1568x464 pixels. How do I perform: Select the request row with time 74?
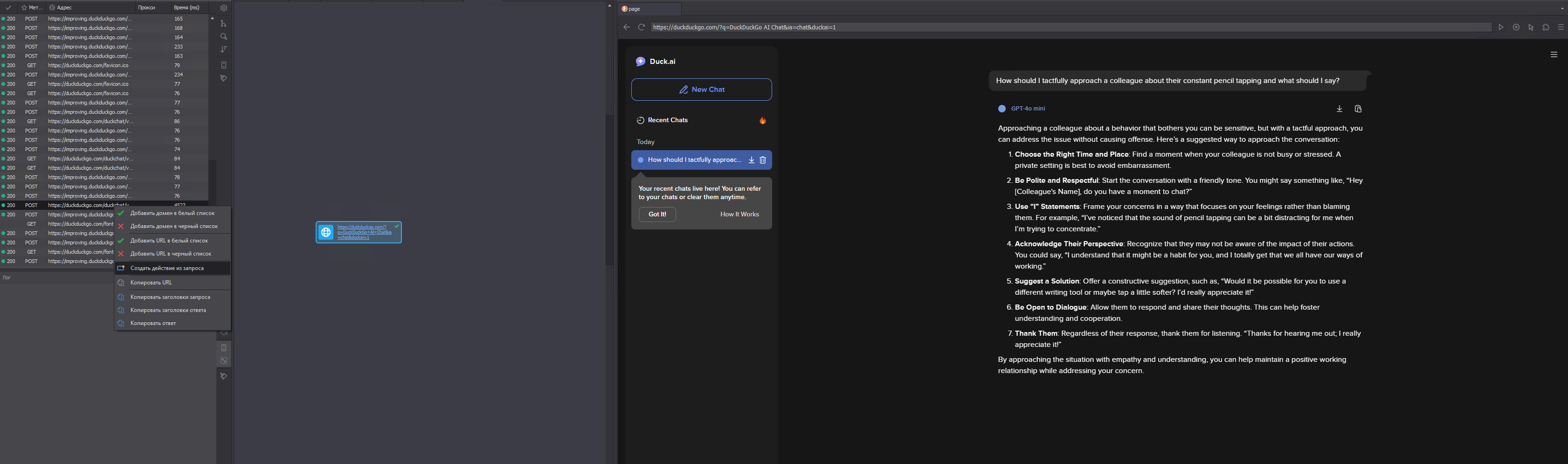point(104,149)
